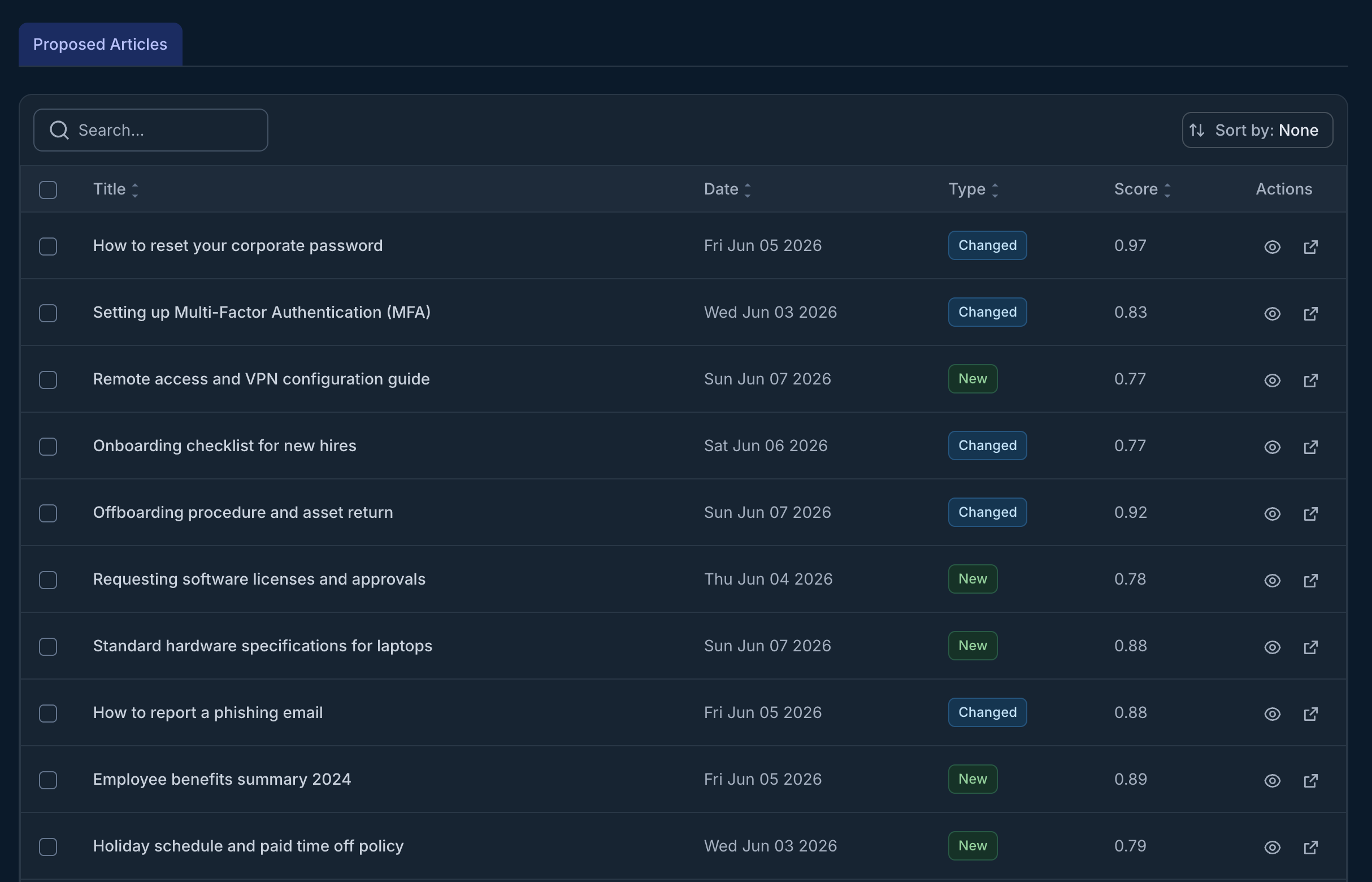Preview phishing email article (eye icon)
1372x882 pixels.
(x=1272, y=714)
